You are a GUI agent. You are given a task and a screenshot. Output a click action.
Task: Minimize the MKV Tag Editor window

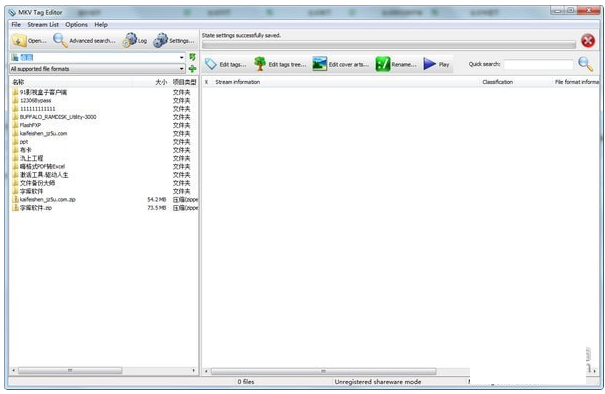point(558,10)
